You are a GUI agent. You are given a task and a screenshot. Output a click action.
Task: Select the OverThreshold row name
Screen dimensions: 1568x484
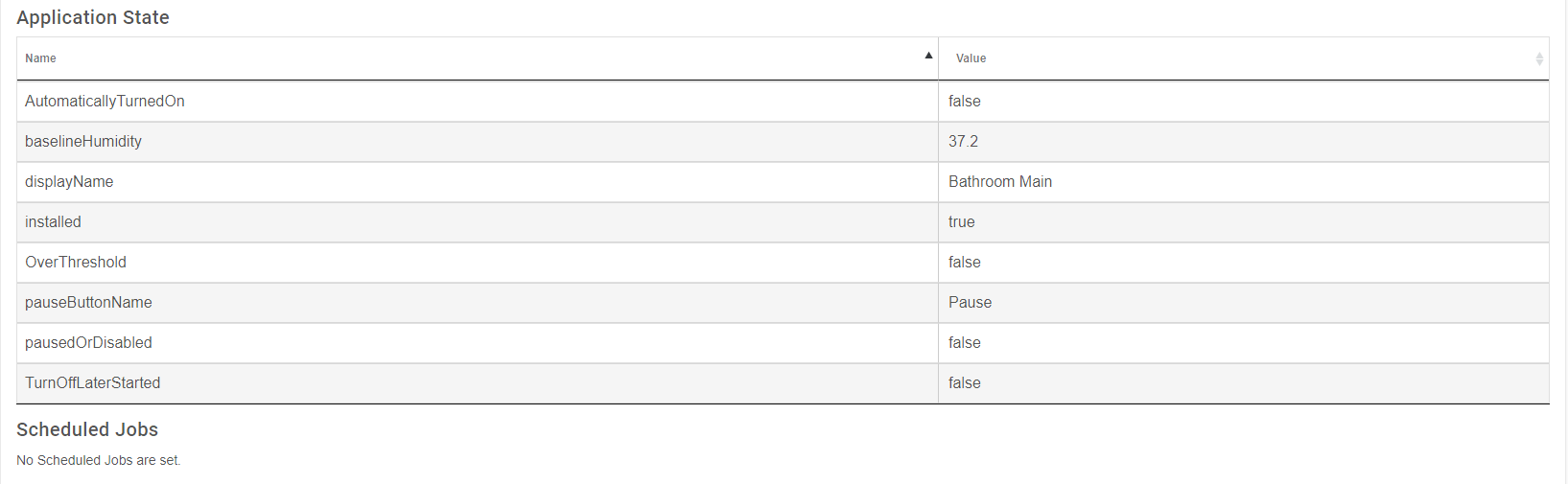coord(76,263)
